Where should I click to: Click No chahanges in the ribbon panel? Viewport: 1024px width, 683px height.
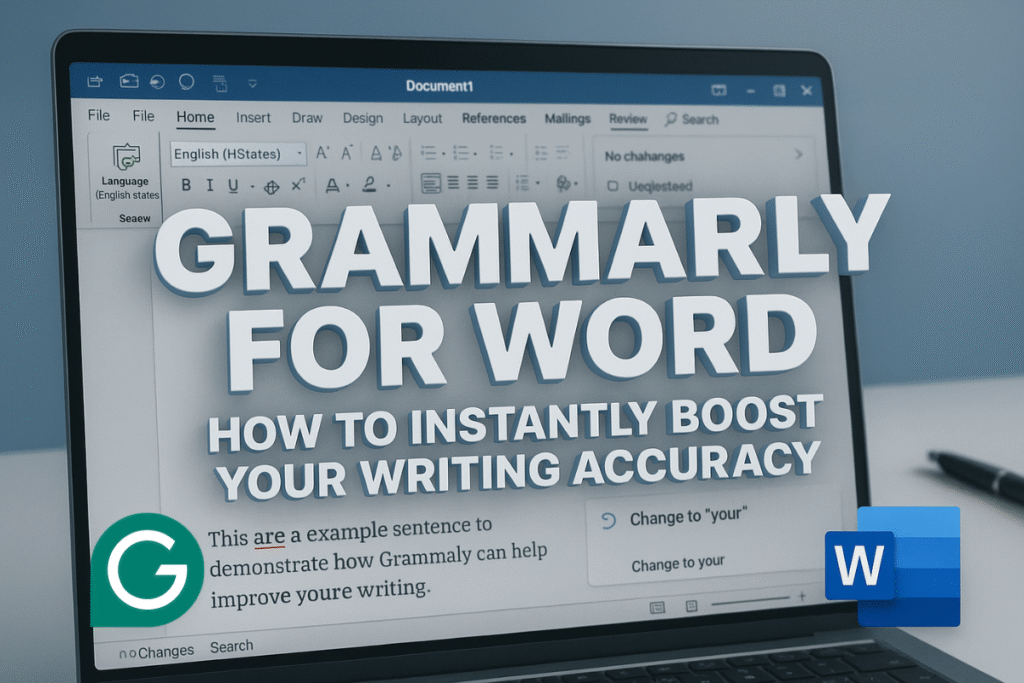click(x=645, y=156)
